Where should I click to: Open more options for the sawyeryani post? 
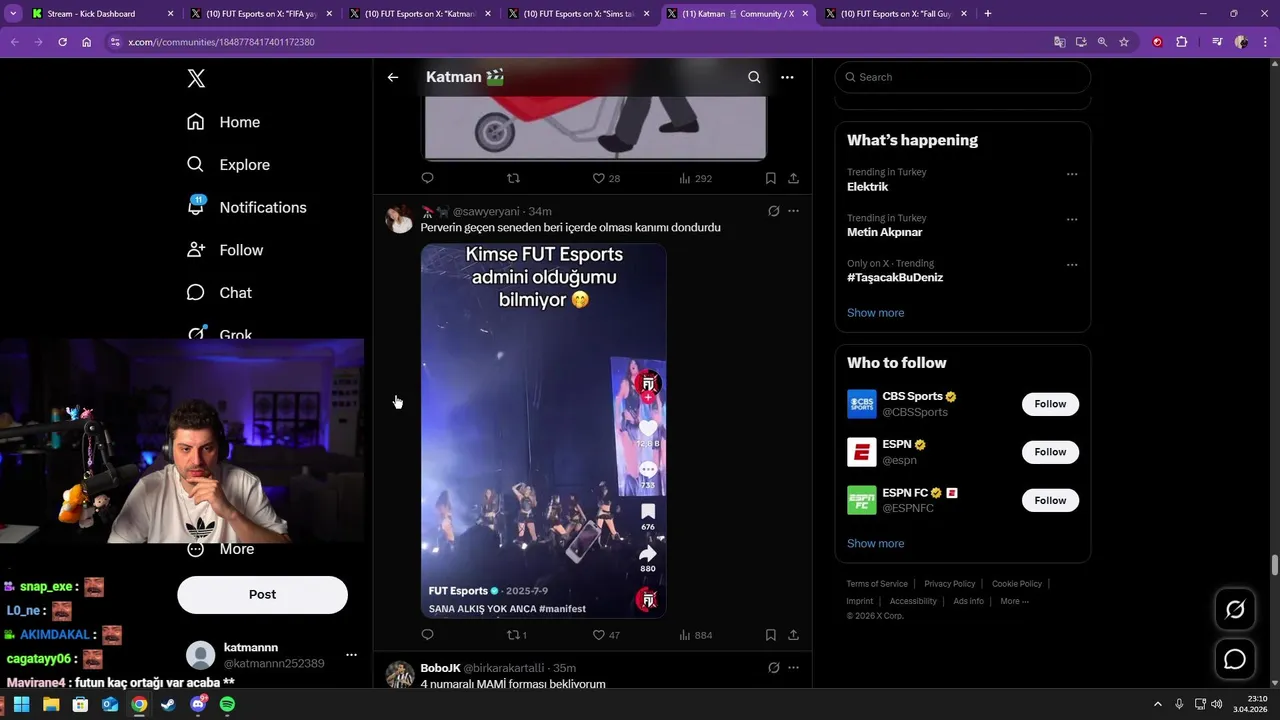pos(793,211)
